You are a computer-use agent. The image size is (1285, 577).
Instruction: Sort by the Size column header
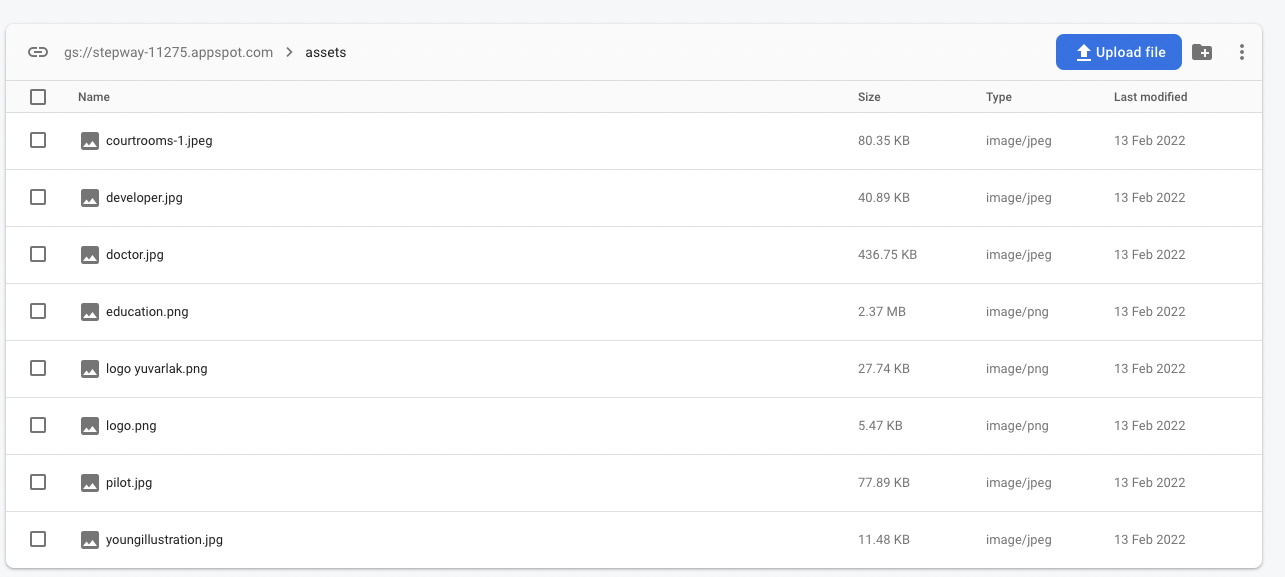click(x=869, y=97)
